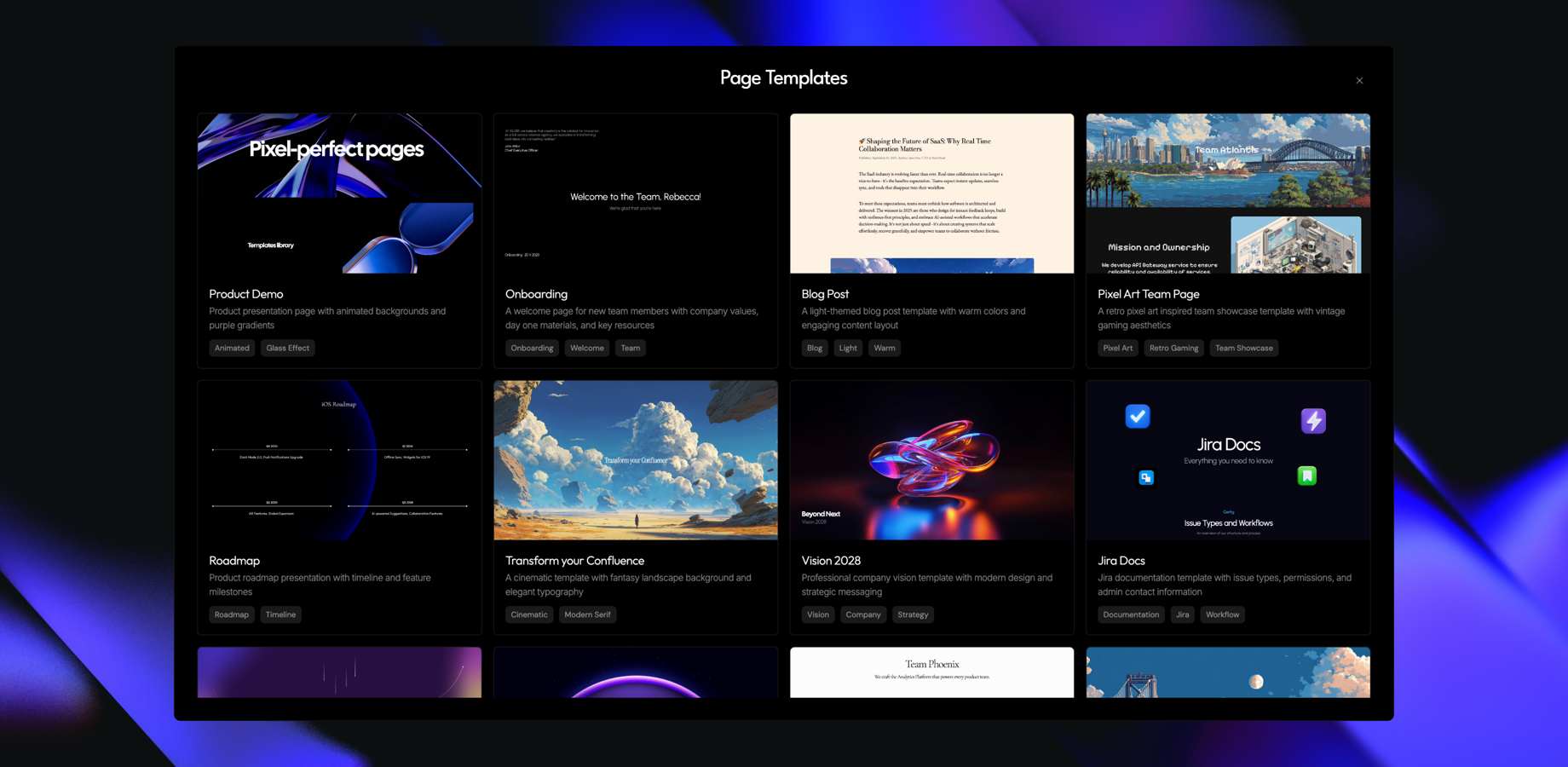Screen dimensions: 1568x767
Task: Click the Workflow tag on Jira Docs card
Action: pyautogui.click(x=1222, y=614)
